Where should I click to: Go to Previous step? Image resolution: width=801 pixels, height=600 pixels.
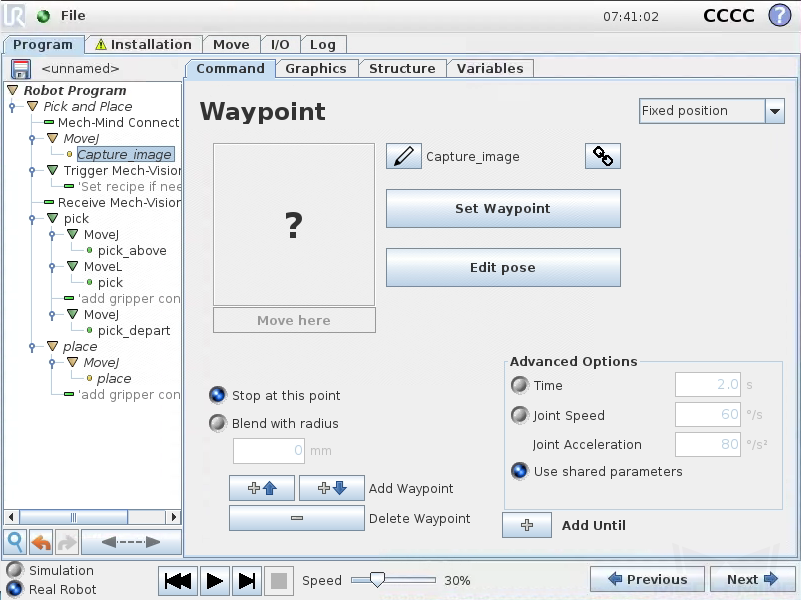[x=647, y=579]
